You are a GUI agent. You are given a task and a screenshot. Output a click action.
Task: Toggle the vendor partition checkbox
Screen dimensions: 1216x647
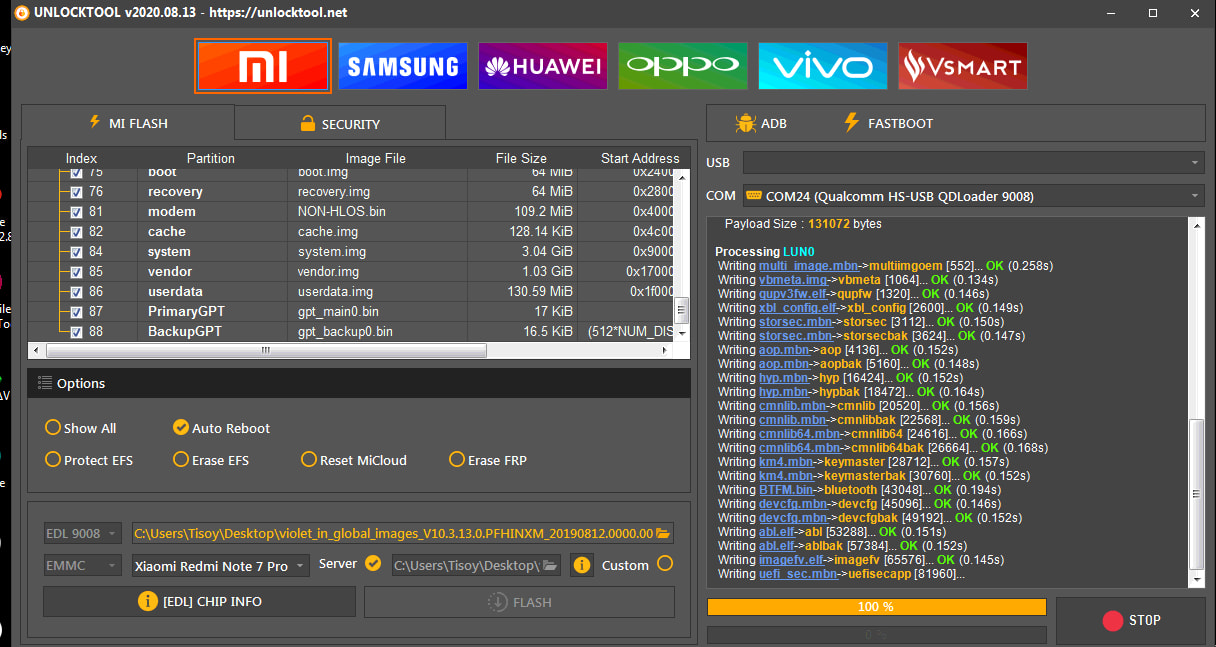[76, 272]
